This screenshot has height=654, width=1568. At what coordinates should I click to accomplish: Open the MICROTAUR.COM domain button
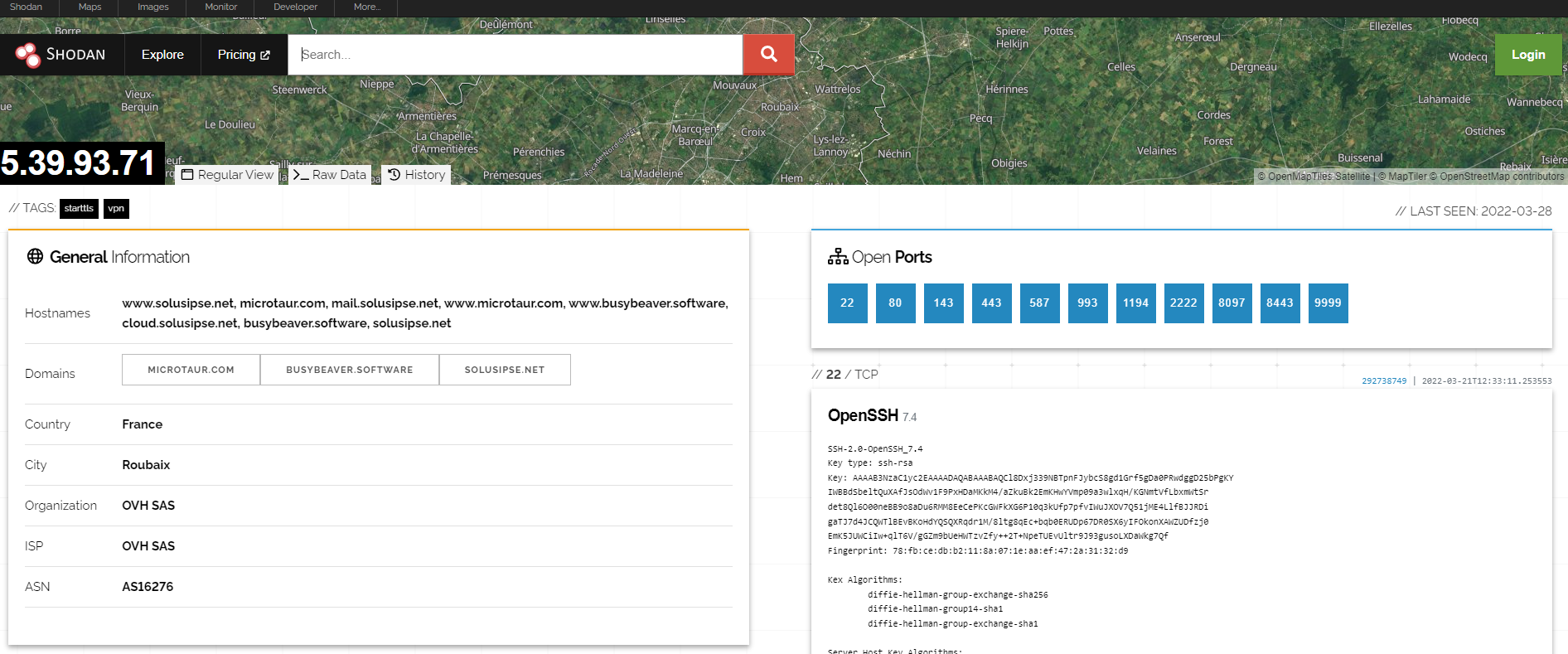tap(191, 370)
